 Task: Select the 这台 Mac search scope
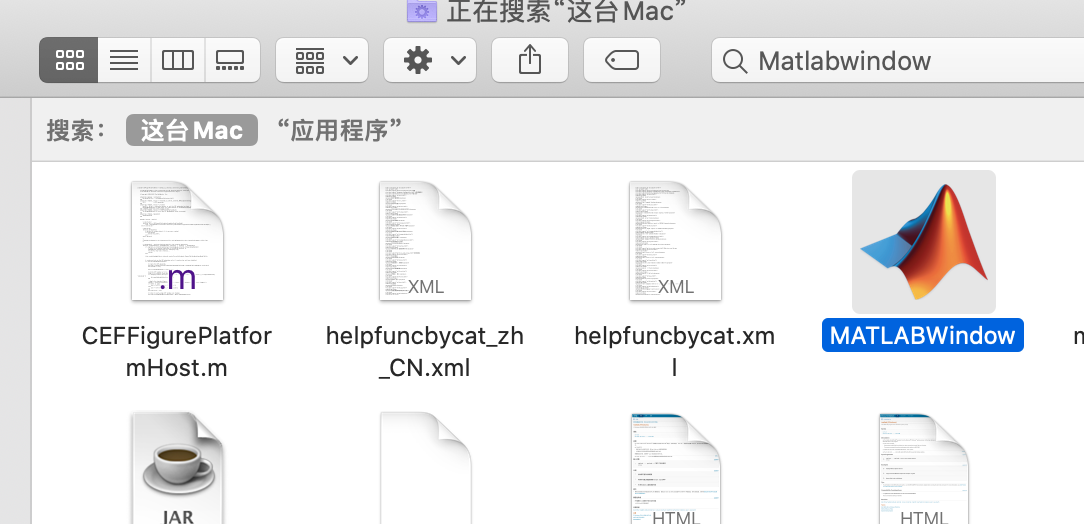click(x=191, y=130)
